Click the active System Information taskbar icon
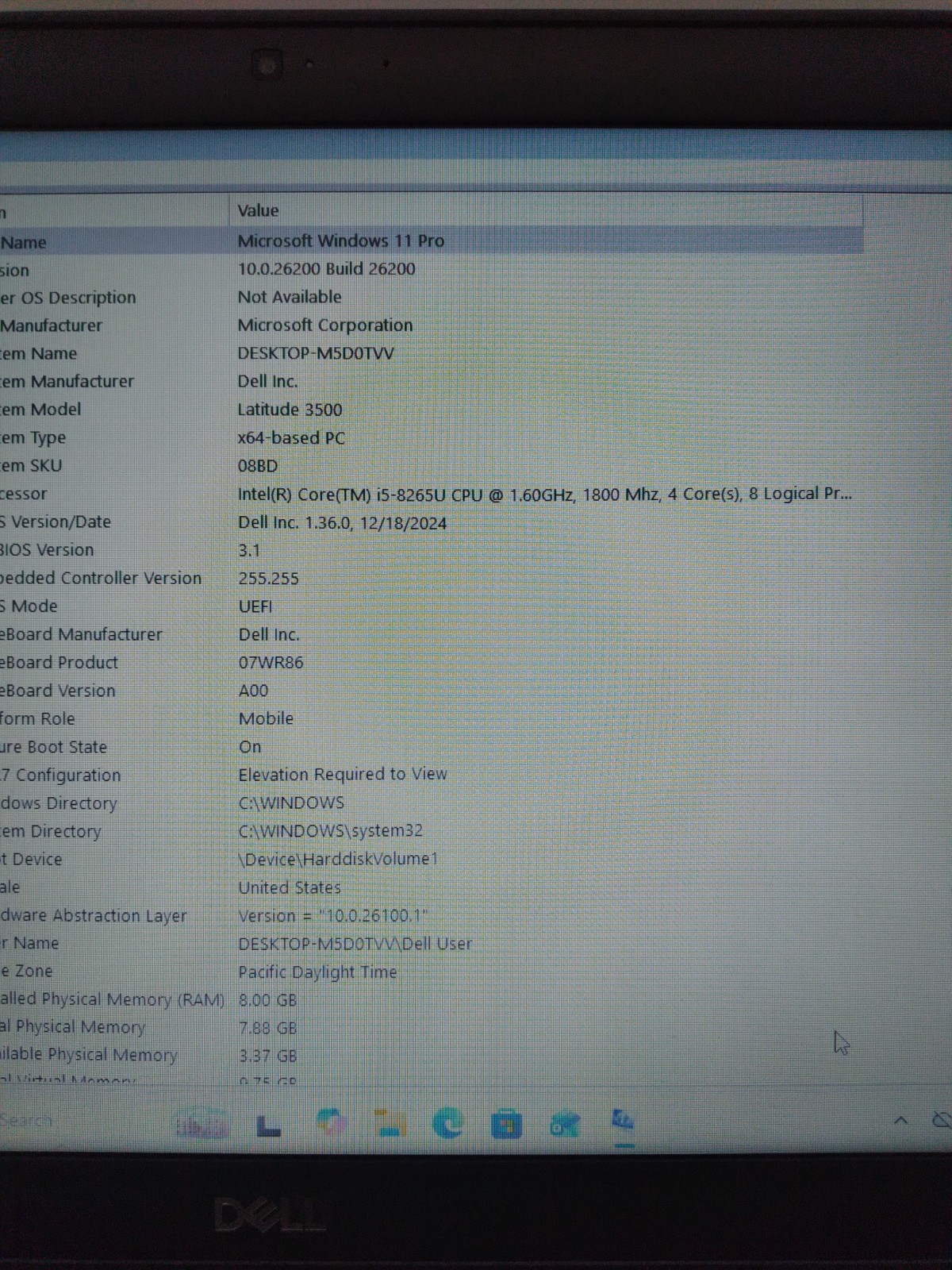The width and height of the screenshot is (952, 1270). click(623, 1122)
